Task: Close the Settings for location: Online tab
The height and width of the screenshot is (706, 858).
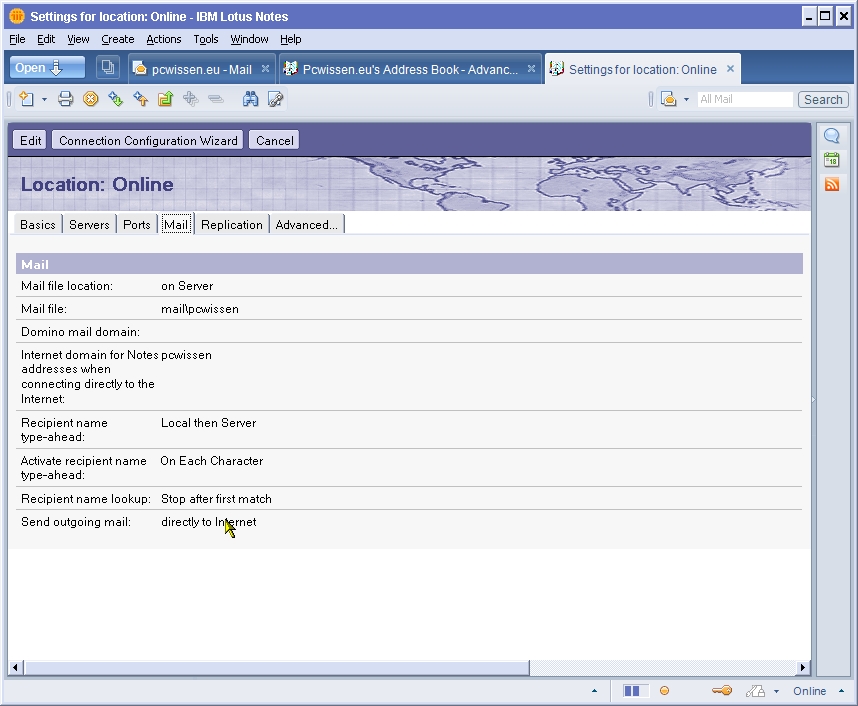Action: [x=730, y=68]
